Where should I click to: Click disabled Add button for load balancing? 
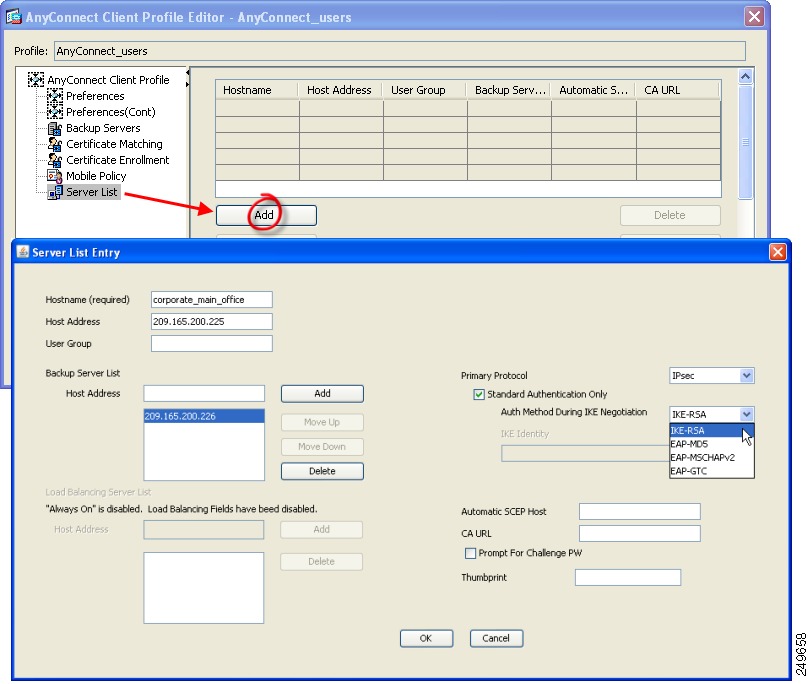[322, 529]
